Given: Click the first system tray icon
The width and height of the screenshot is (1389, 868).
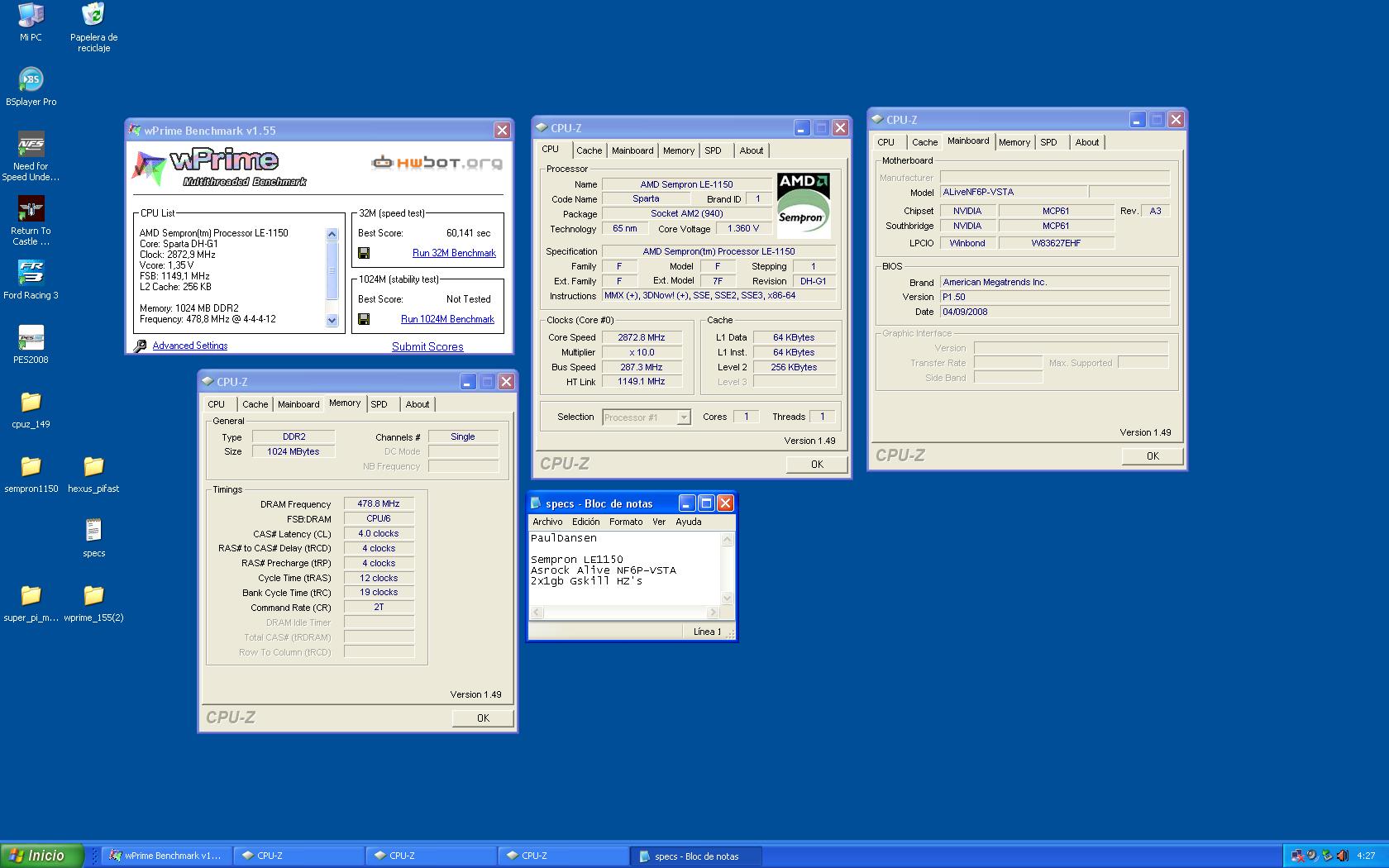Looking at the screenshot, I should (x=1298, y=856).
